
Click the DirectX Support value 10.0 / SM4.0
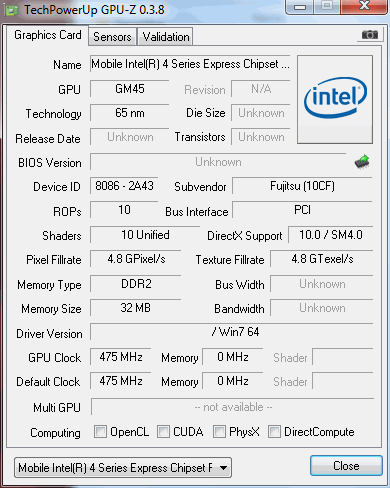point(330,235)
